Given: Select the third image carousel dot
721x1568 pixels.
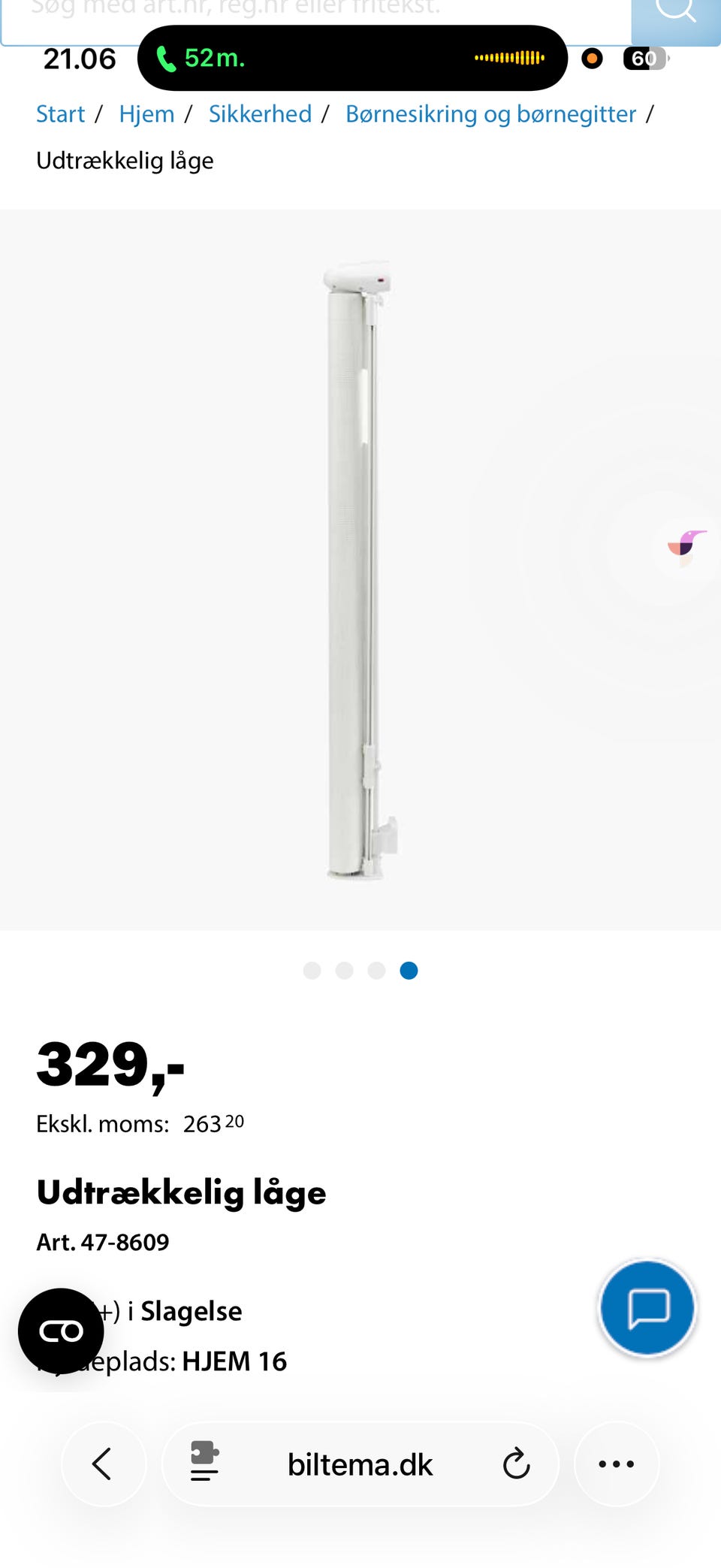Looking at the screenshot, I should point(376,971).
